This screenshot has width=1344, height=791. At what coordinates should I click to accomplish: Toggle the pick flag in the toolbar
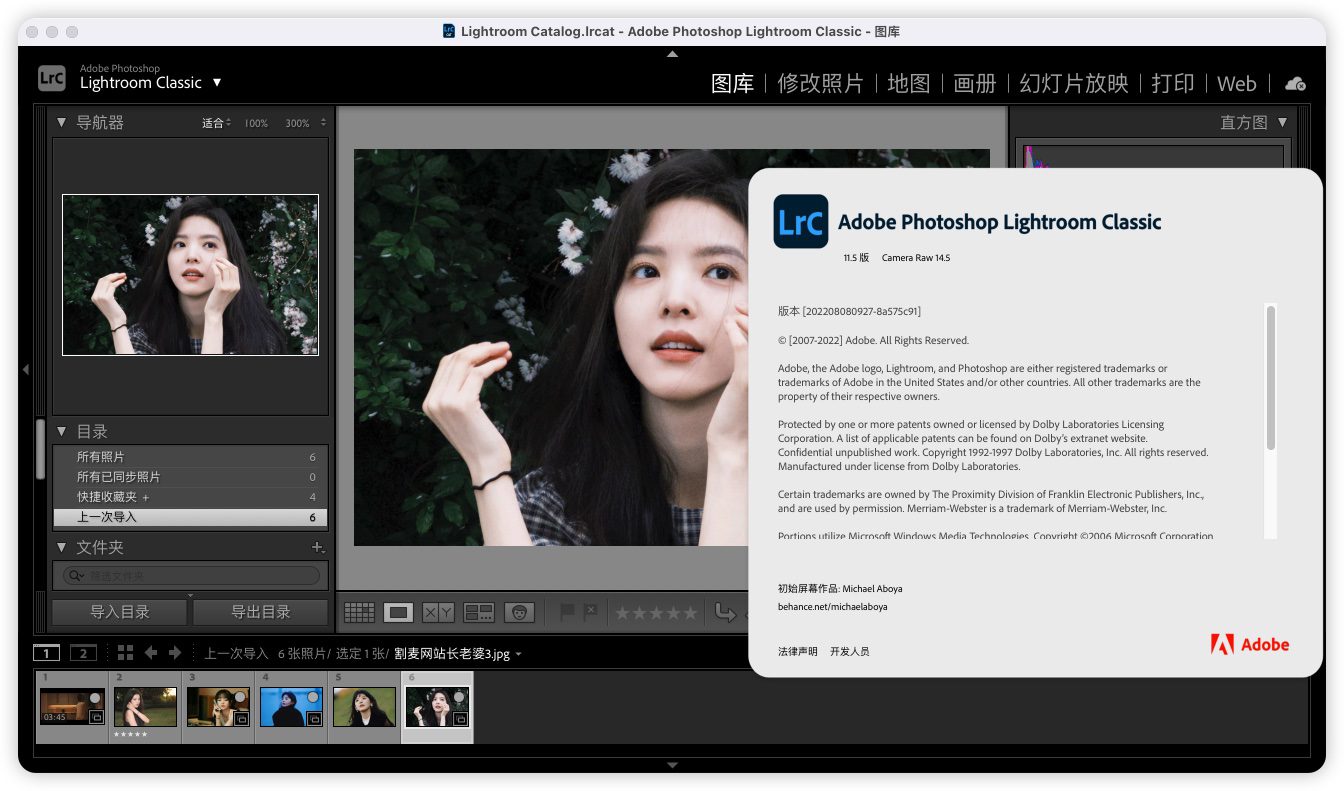click(x=567, y=611)
